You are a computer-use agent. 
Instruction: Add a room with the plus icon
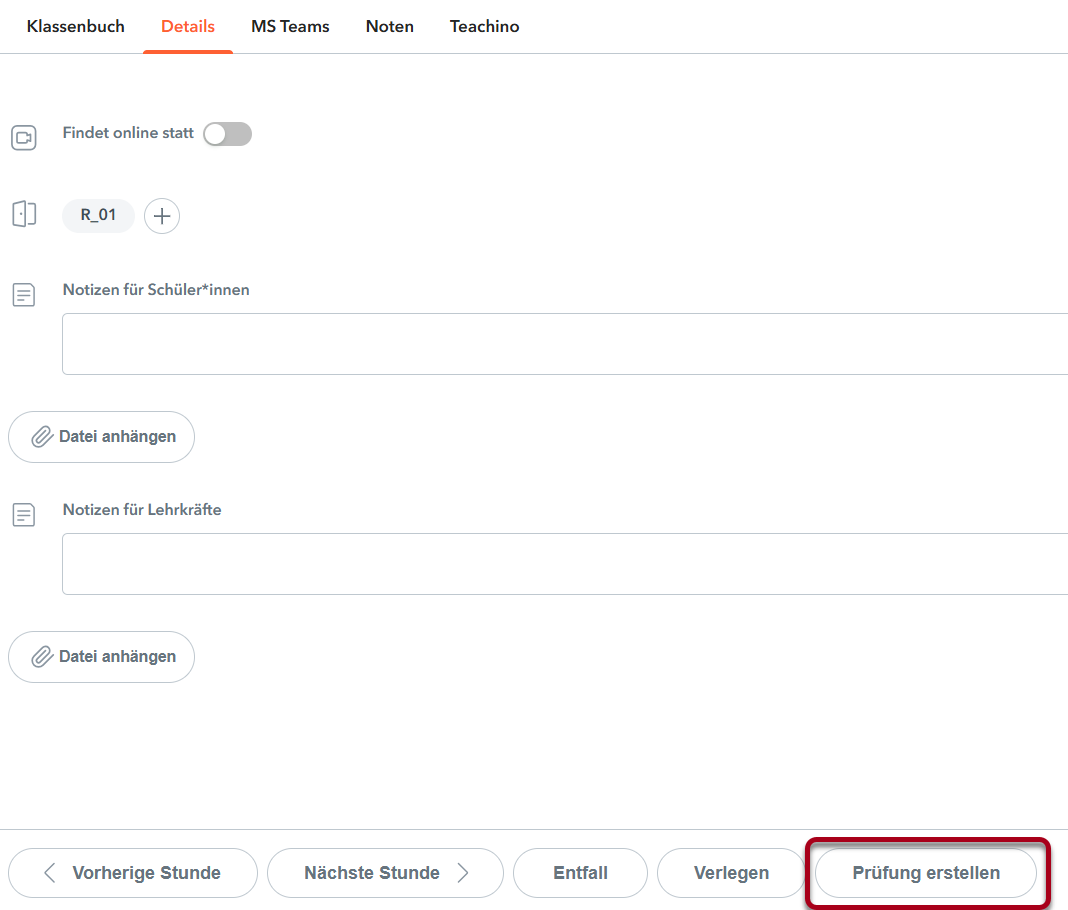pos(162,216)
